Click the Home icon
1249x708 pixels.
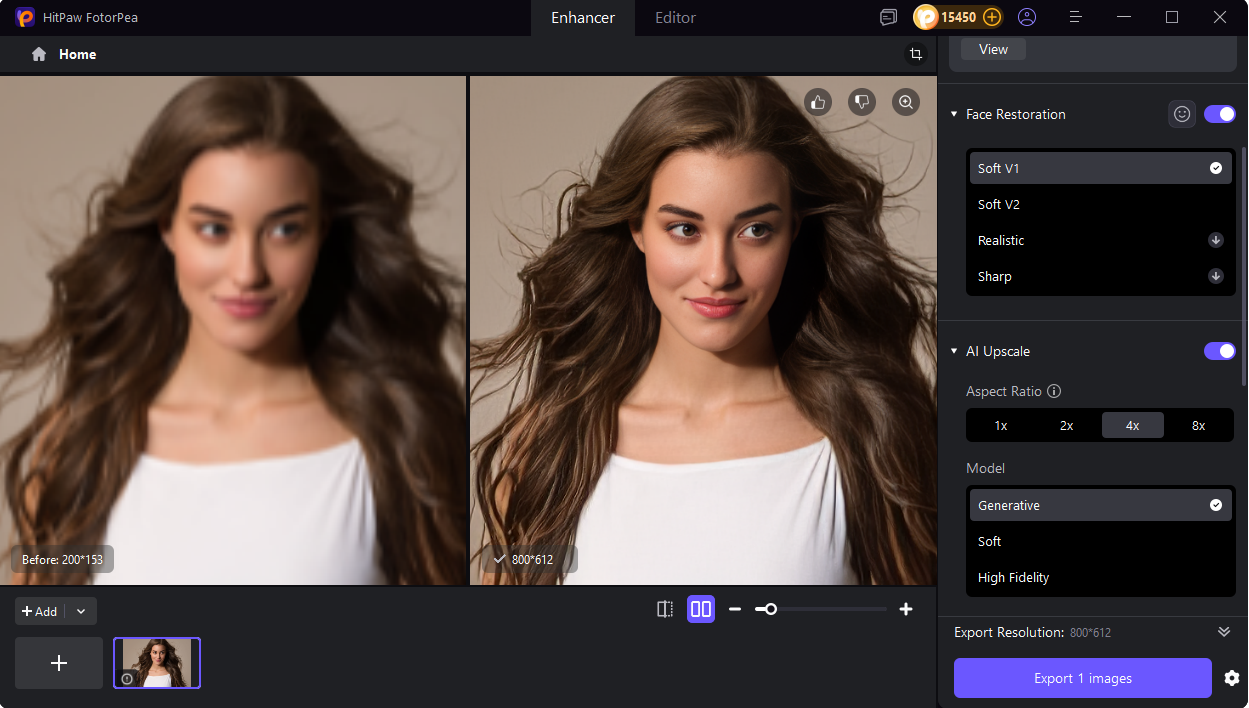click(38, 54)
